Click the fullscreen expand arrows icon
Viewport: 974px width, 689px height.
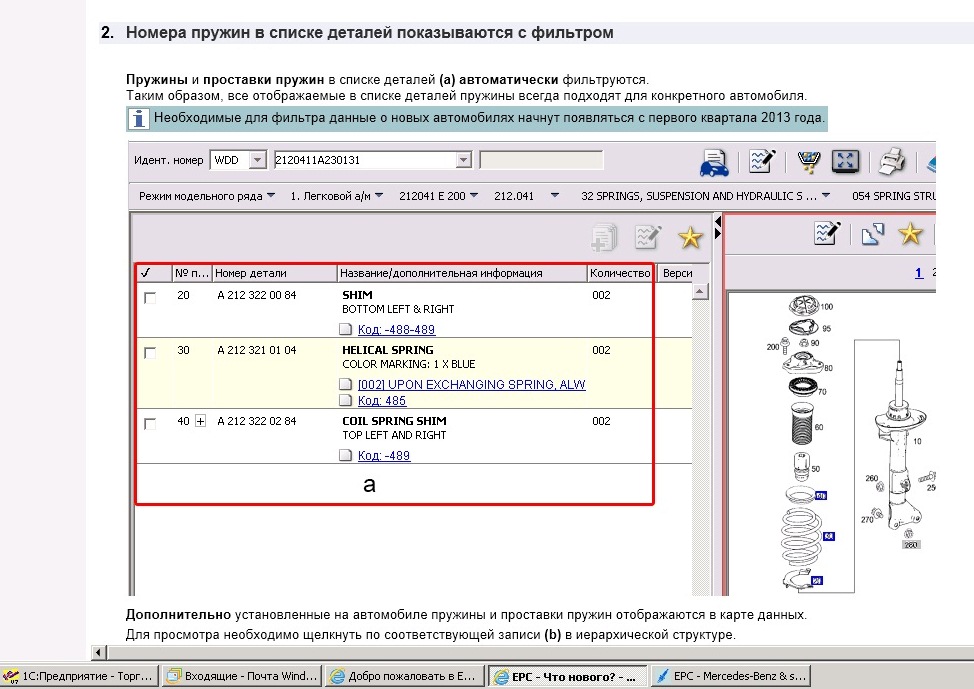846,161
